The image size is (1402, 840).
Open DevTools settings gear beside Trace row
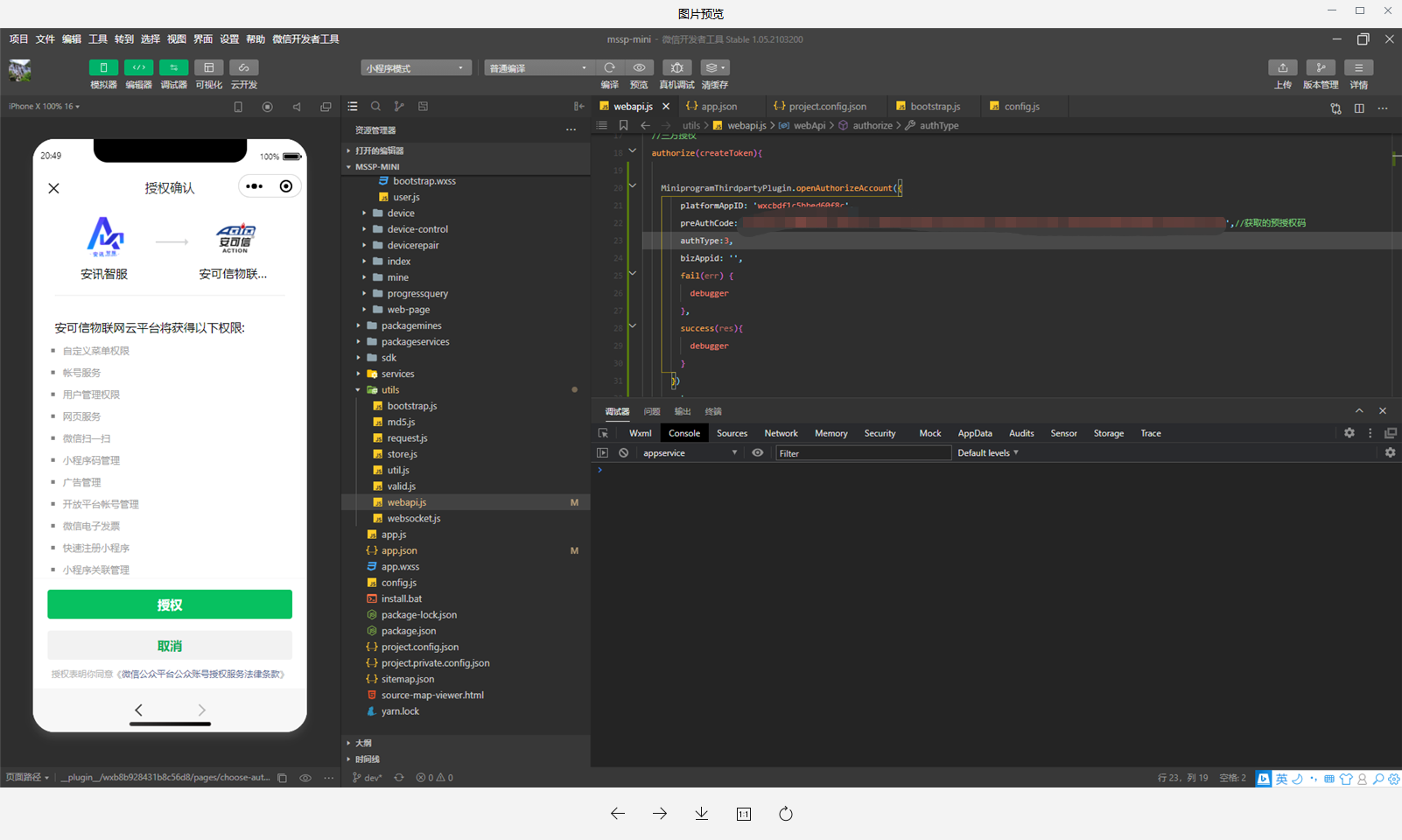[1349, 433]
